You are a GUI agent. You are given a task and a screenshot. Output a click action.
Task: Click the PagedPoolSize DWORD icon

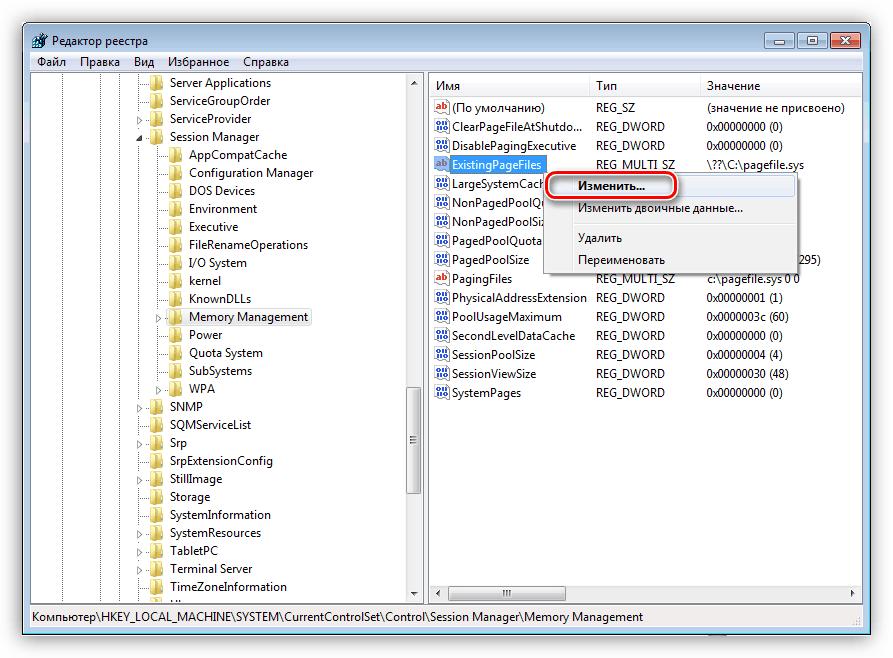tap(441, 259)
